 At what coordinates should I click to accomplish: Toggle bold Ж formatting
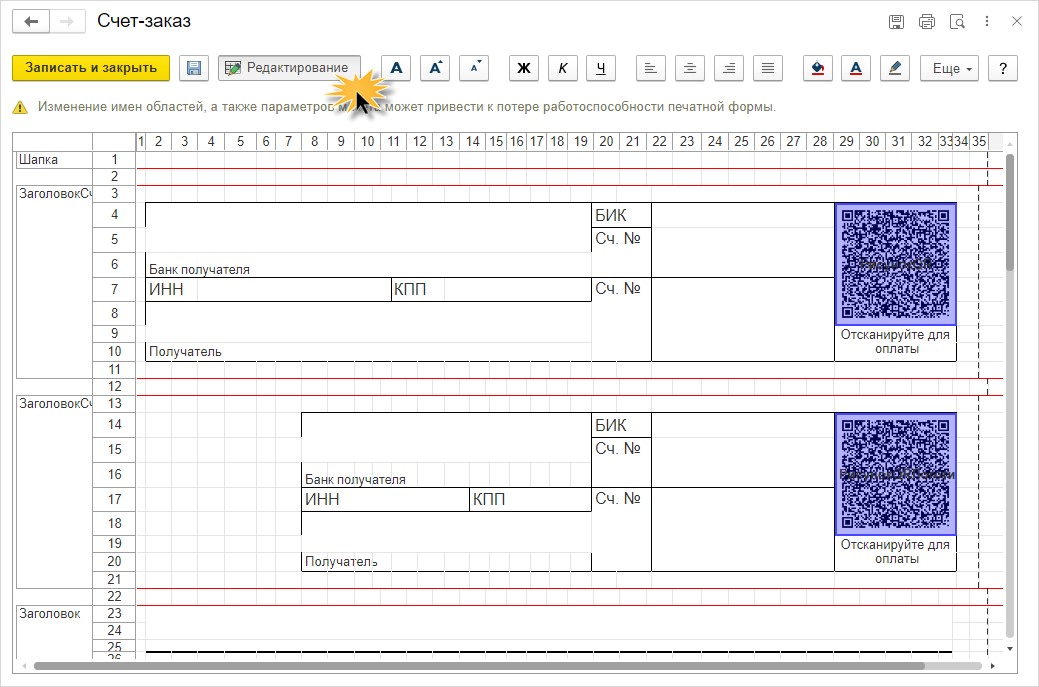(x=523, y=68)
